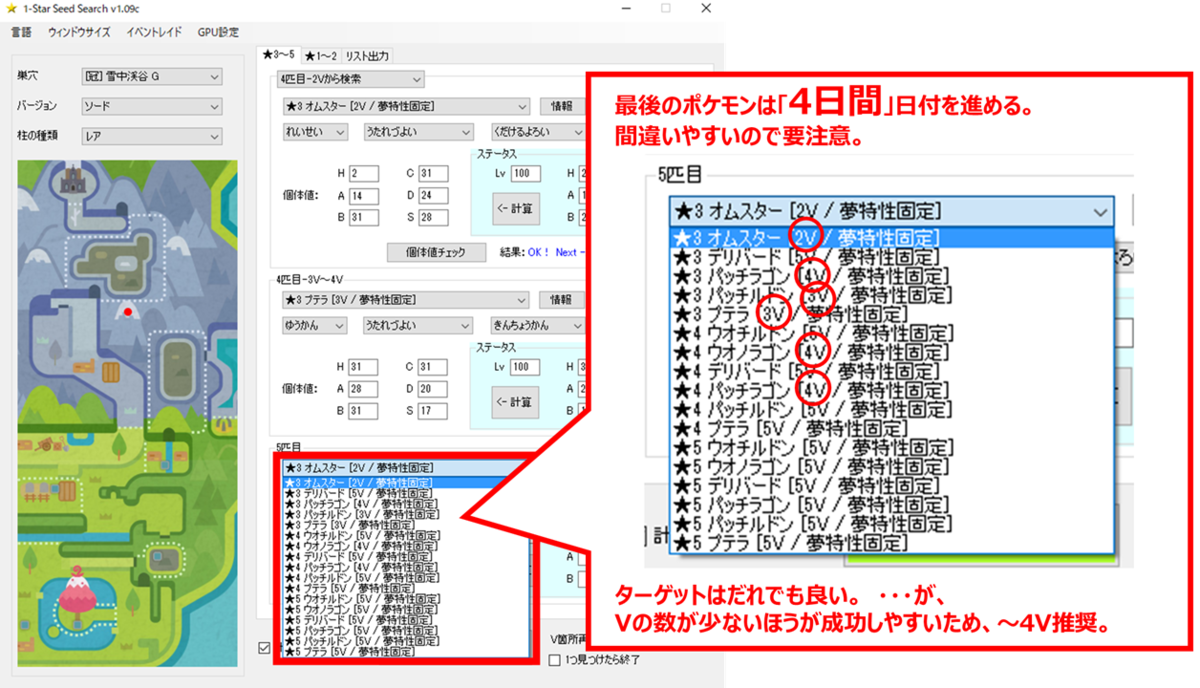Image resolution: width=1200 pixels, height=688 pixels.
Task: Open the ゆうかん nature dropdown
Action: pos(315,325)
